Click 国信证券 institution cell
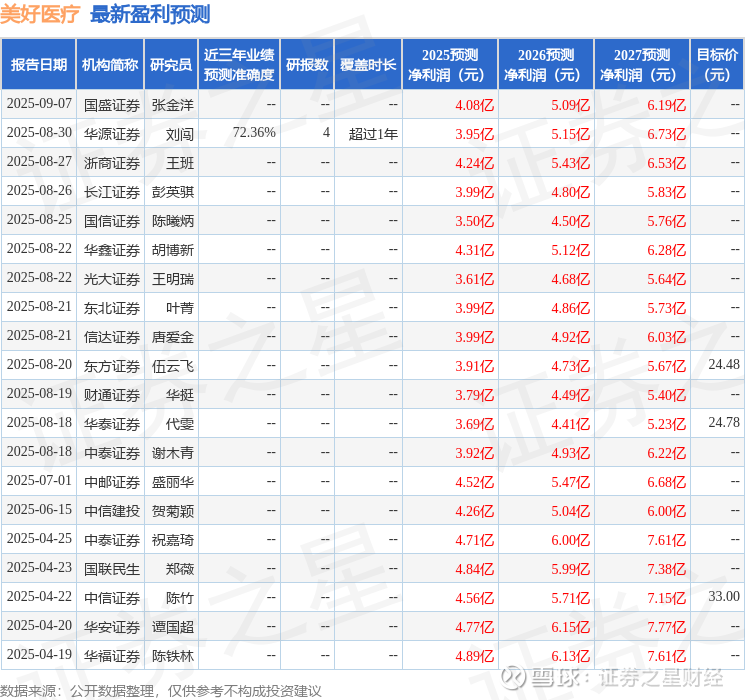 (x=112, y=221)
